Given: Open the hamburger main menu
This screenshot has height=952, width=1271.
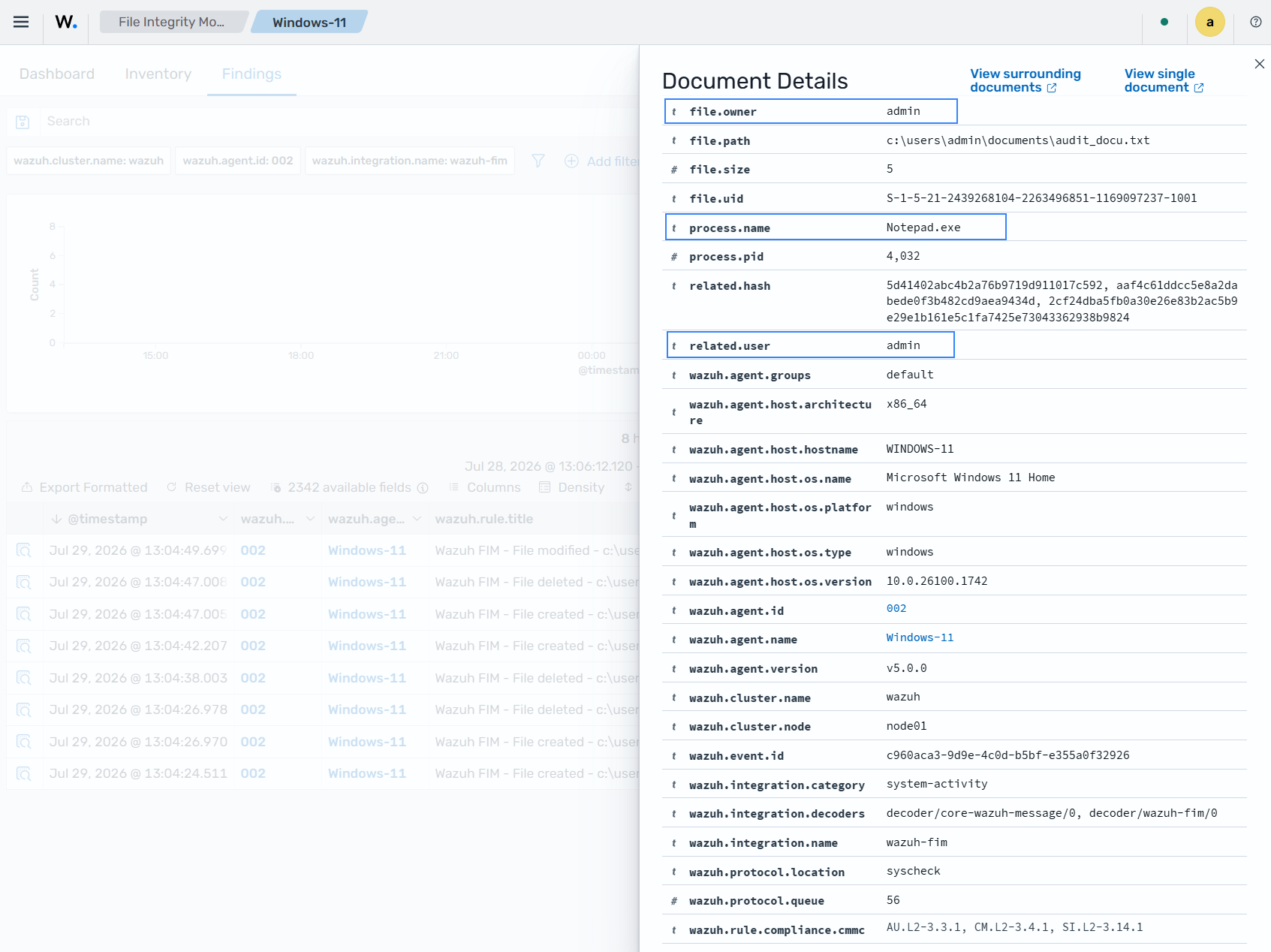Looking at the screenshot, I should coord(21,22).
